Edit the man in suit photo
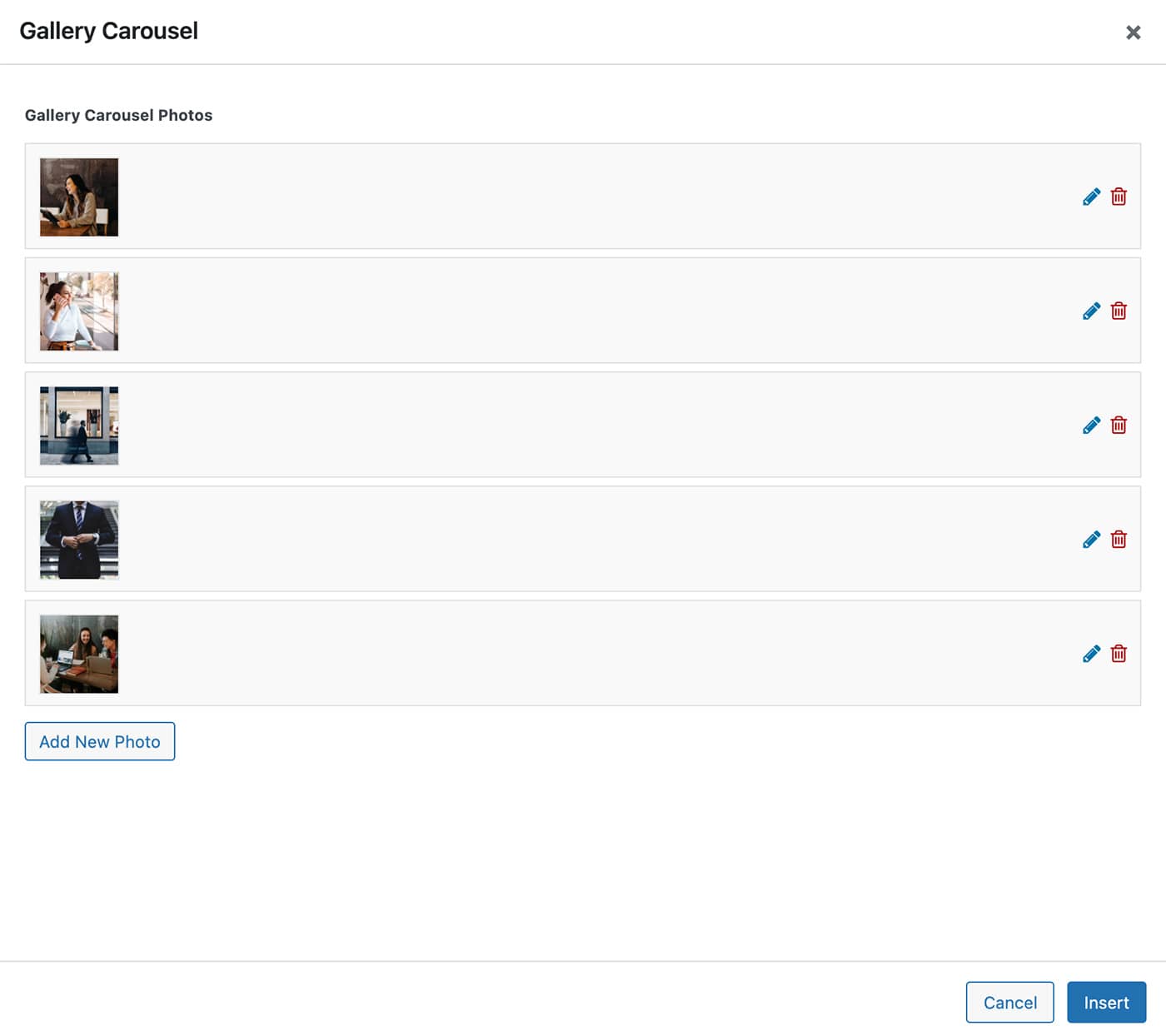Viewport: 1166px width, 1036px height. point(1091,540)
